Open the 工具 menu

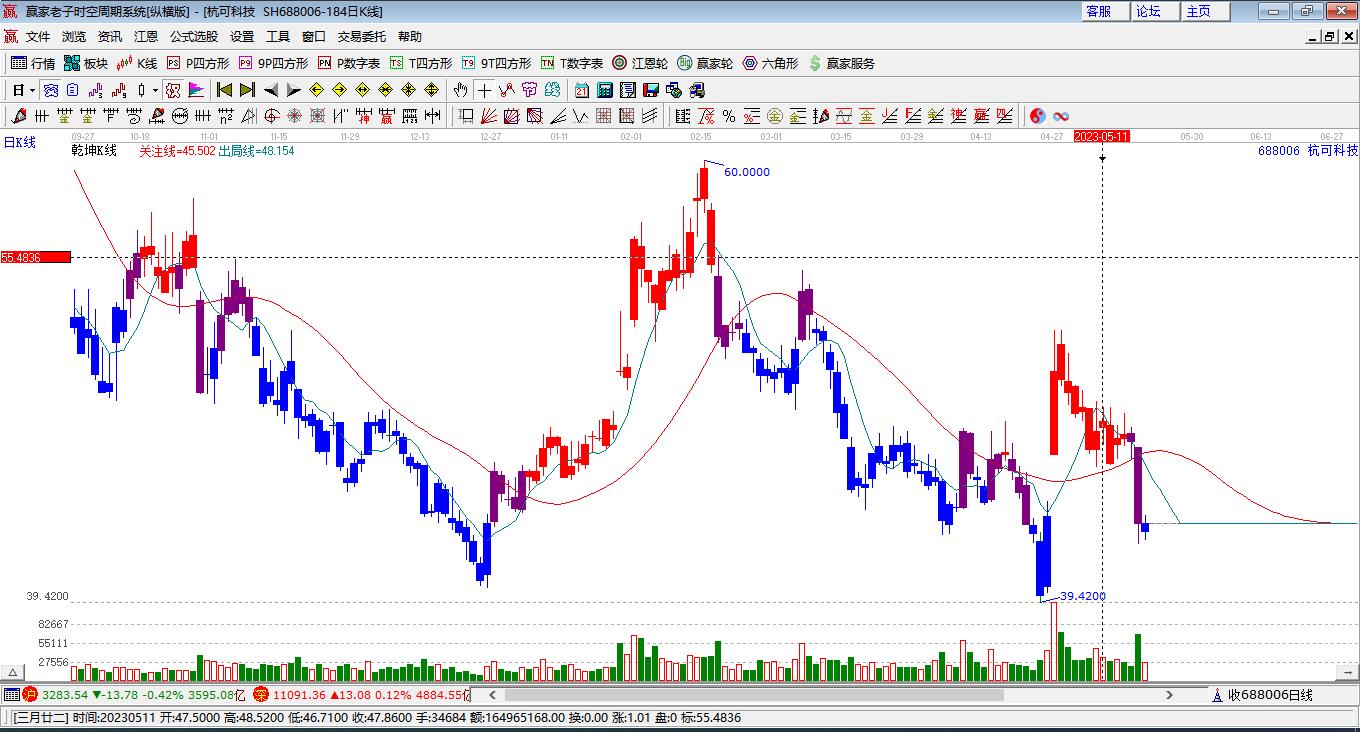(x=278, y=37)
